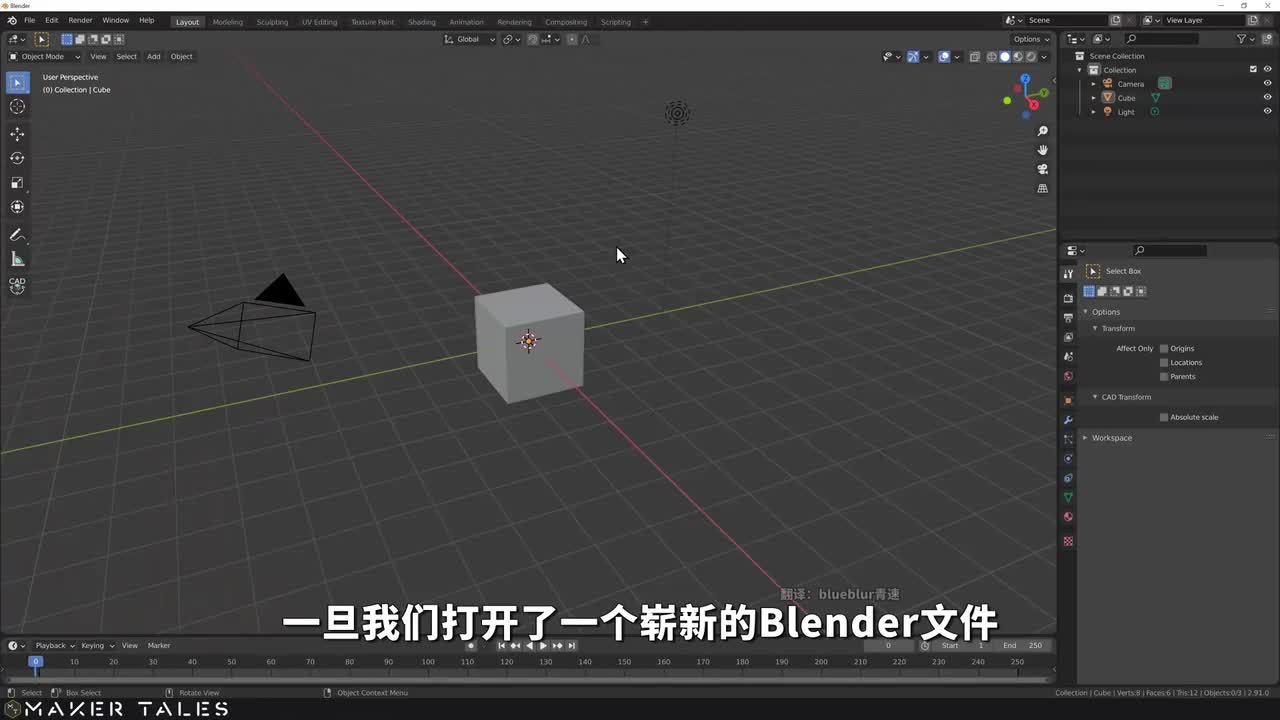Screen dimensions: 1280x720
Task: Choose the CAD tool in toolbar
Action: (17, 285)
